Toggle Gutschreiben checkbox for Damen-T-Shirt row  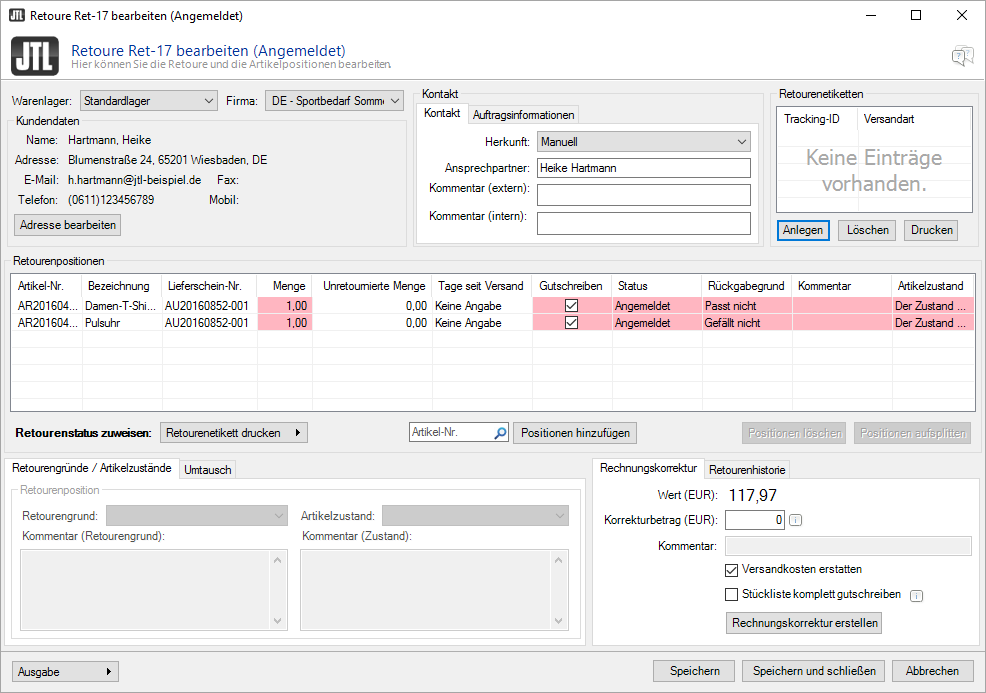(x=572, y=306)
